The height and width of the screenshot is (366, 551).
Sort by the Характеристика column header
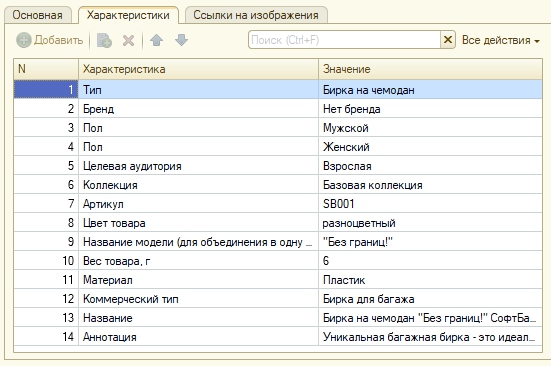click(x=198, y=69)
